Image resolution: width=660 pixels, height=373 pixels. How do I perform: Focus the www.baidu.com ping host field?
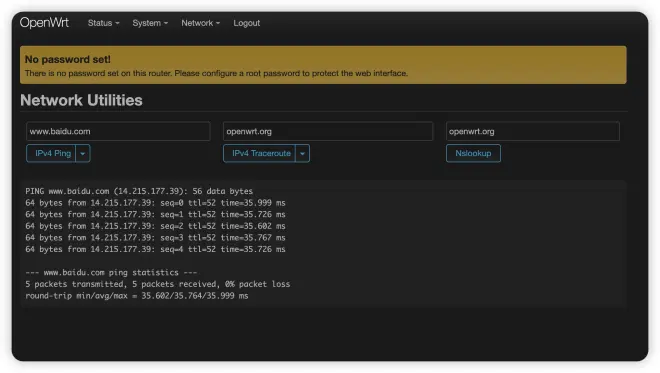pyautogui.click(x=118, y=131)
